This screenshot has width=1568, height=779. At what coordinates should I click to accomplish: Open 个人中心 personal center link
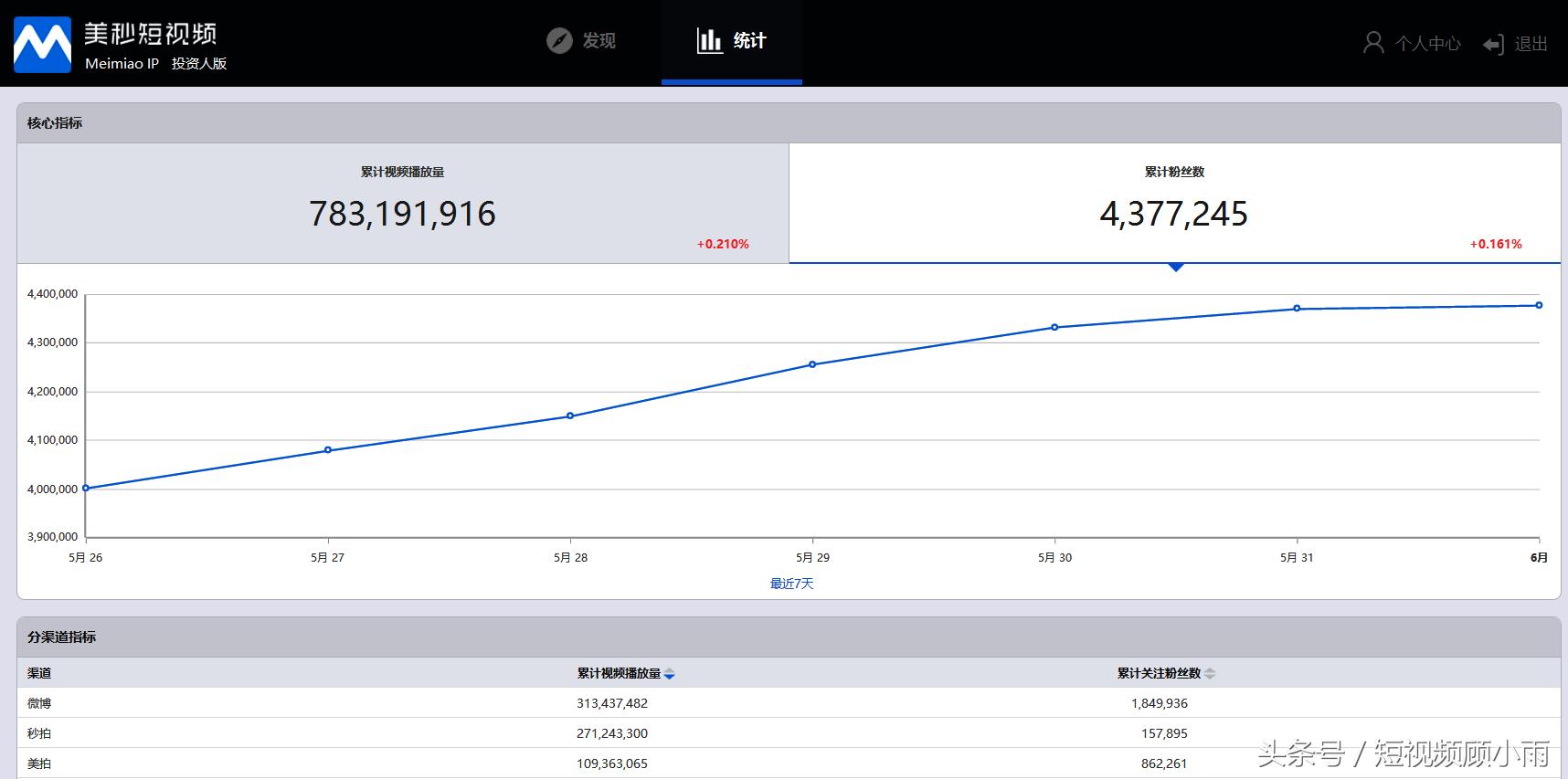(x=1427, y=44)
